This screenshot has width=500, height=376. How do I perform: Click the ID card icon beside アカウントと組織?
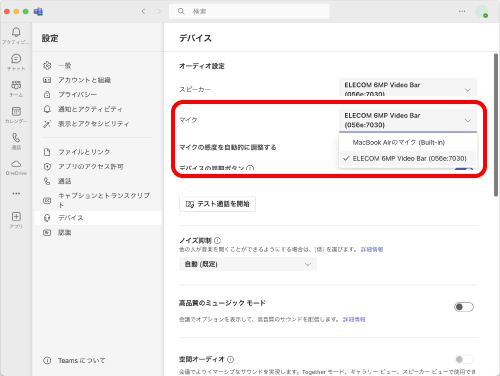coord(47,80)
